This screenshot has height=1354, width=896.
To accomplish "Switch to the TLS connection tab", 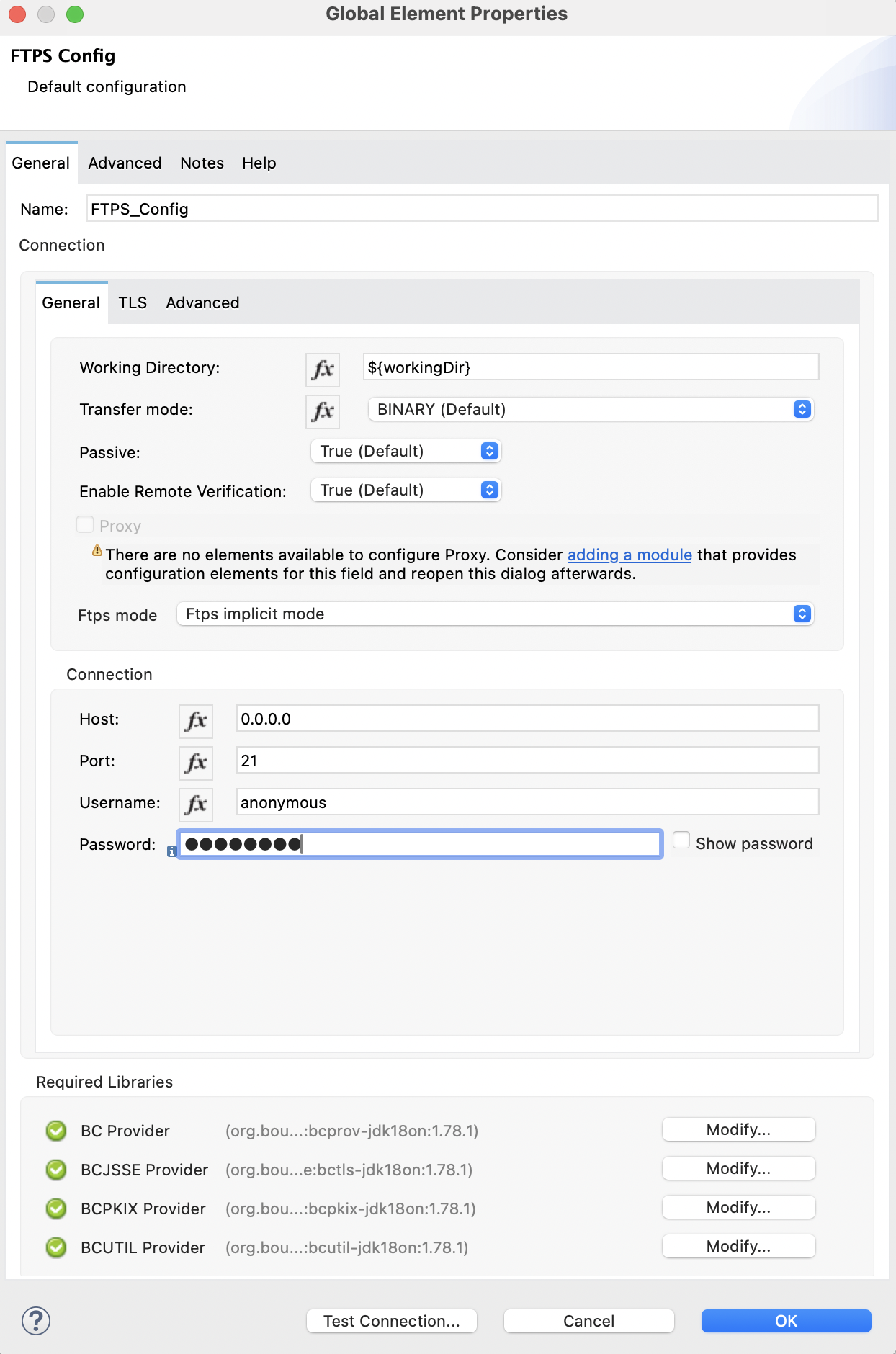I will click(x=133, y=303).
